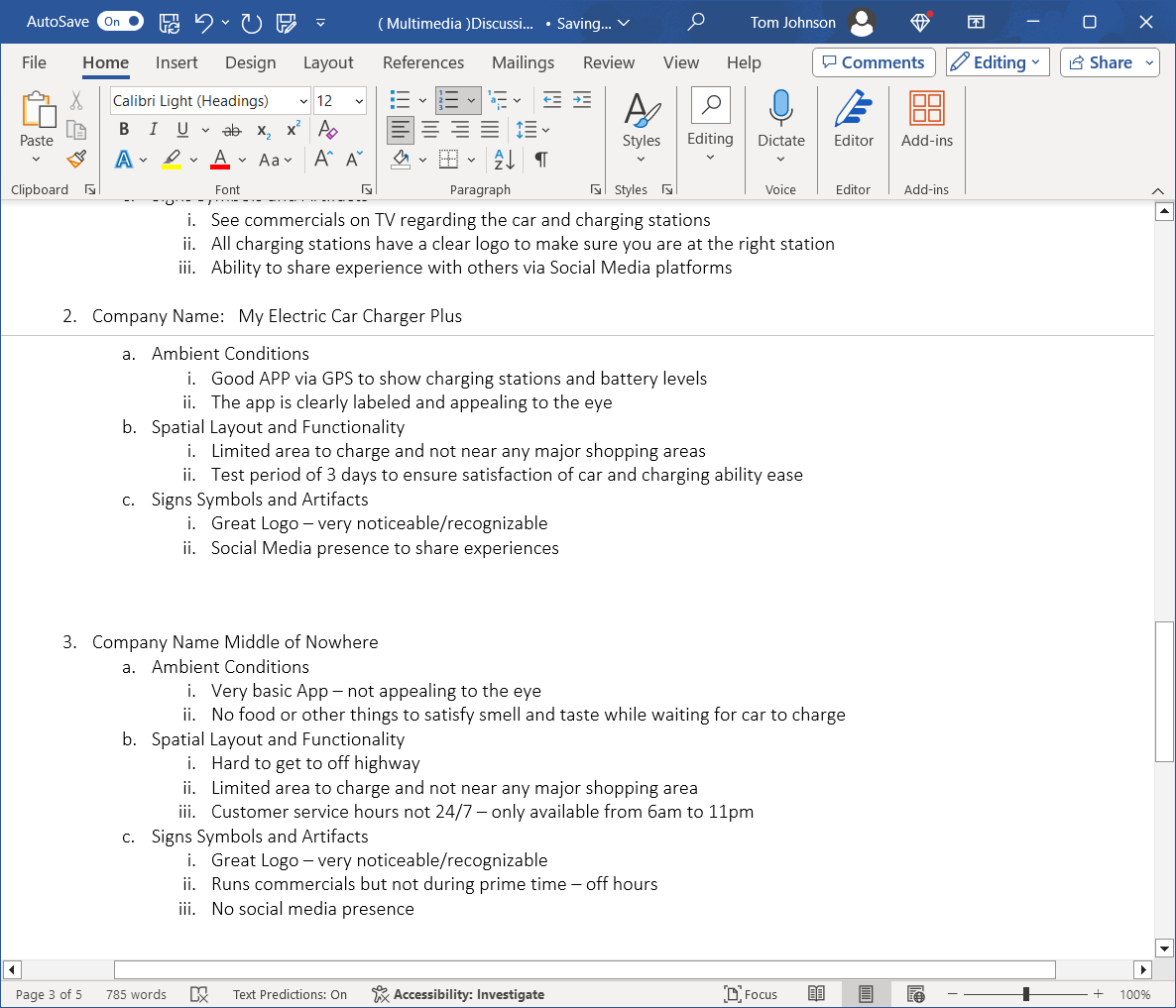Open the Add-ins grid icon
The image size is (1176, 1008).
click(x=927, y=108)
